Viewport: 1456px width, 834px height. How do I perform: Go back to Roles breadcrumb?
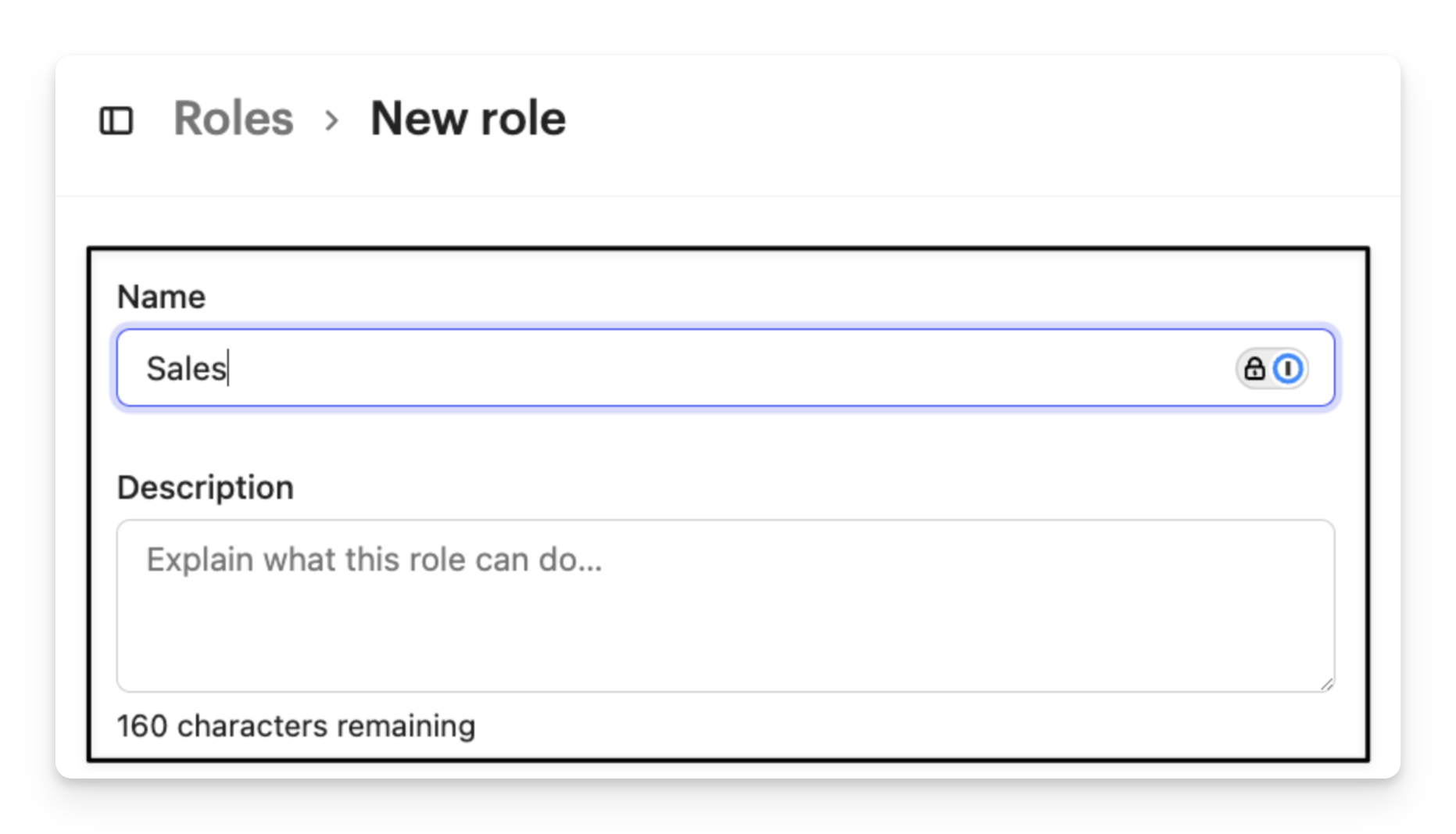(x=233, y=119)
